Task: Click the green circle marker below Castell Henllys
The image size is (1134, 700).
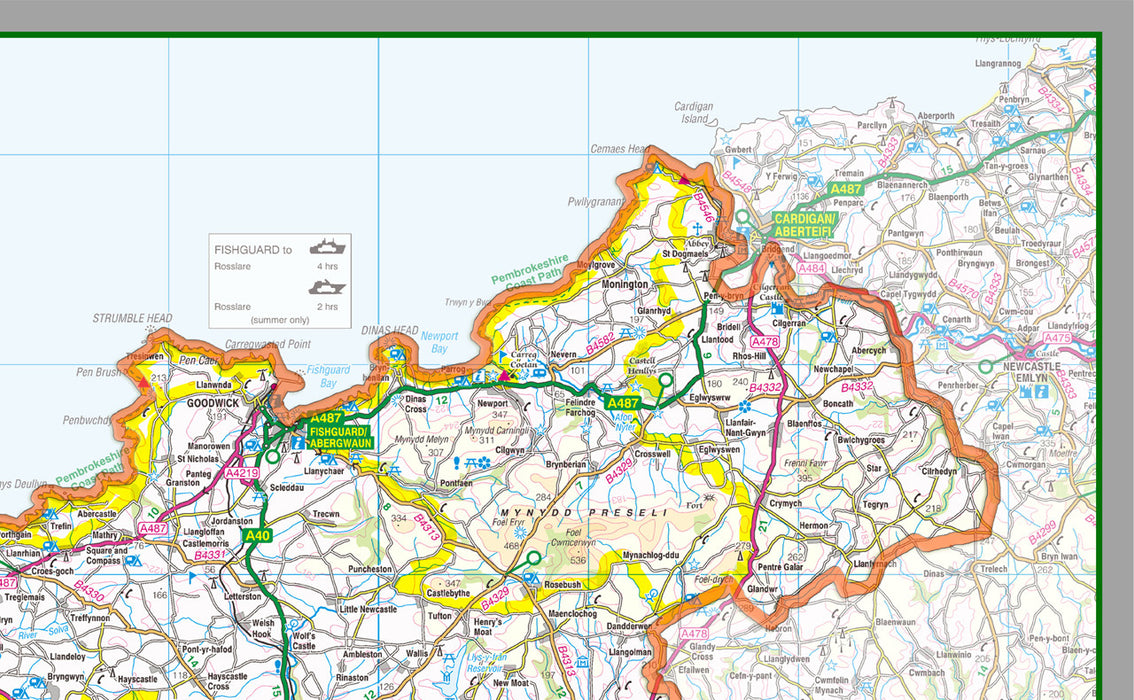Action: tap(665, 380)
